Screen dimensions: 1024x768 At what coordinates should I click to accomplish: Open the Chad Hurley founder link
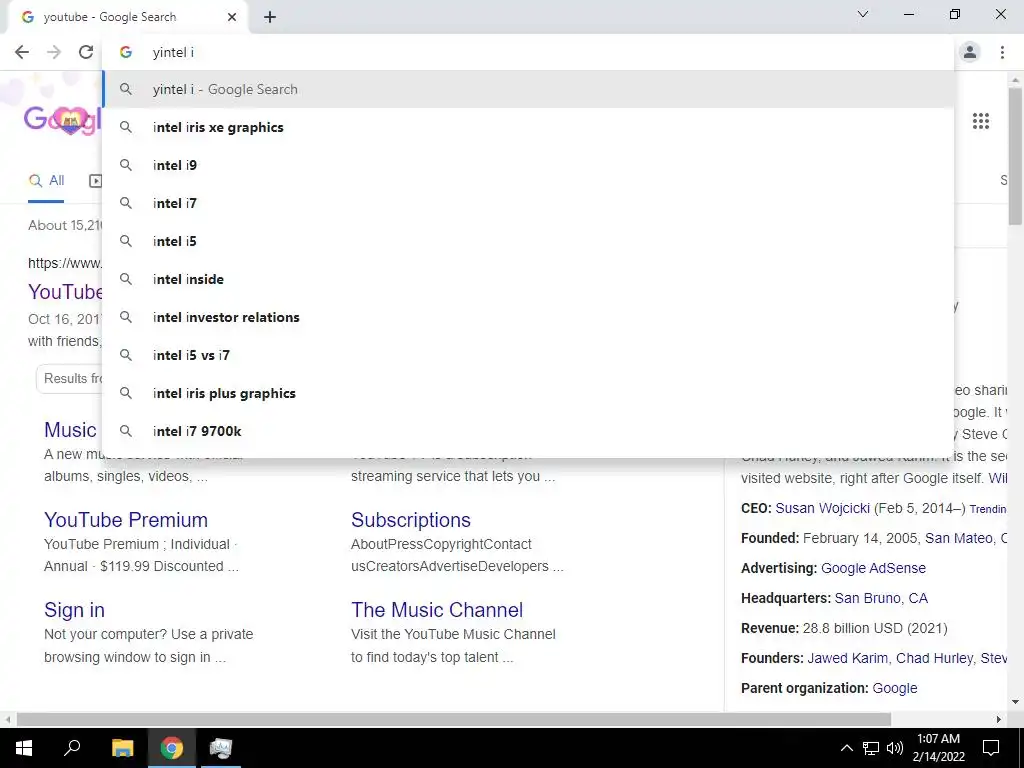click(x=934, y=658)
